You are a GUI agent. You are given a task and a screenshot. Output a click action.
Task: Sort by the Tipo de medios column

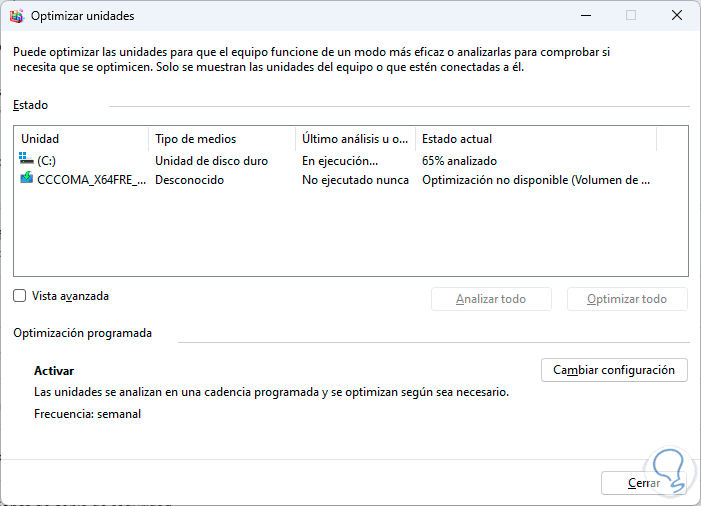220,139
